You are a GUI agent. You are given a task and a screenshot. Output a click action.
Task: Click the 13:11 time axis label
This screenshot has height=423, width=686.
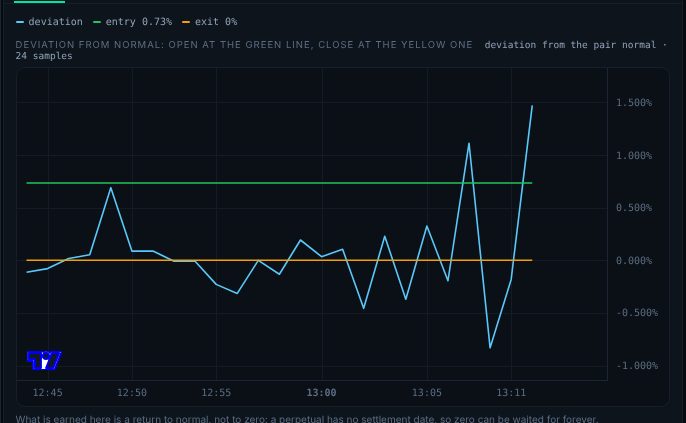pos(511,393)
